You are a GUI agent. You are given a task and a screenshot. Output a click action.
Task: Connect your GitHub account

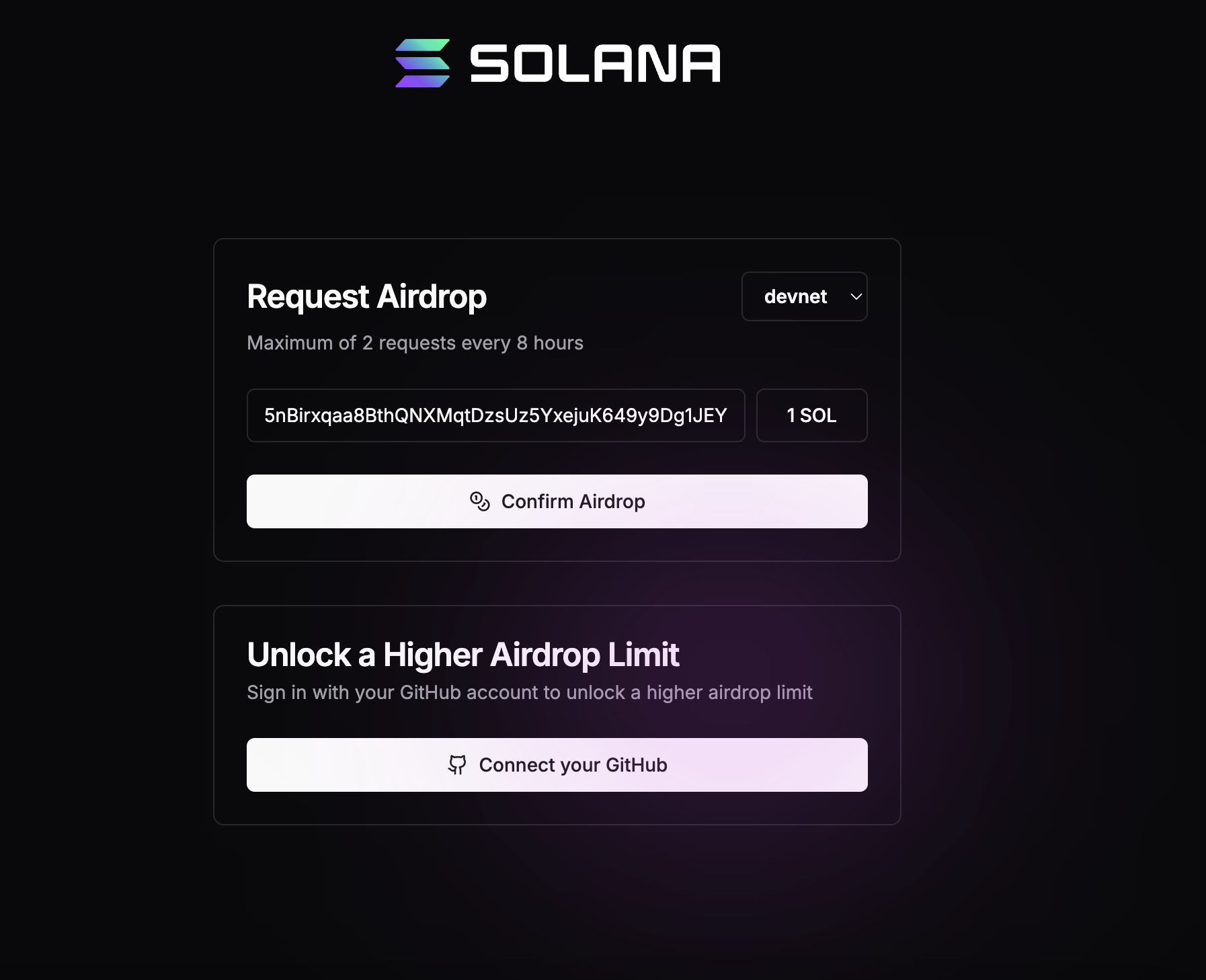click(557, 765)
